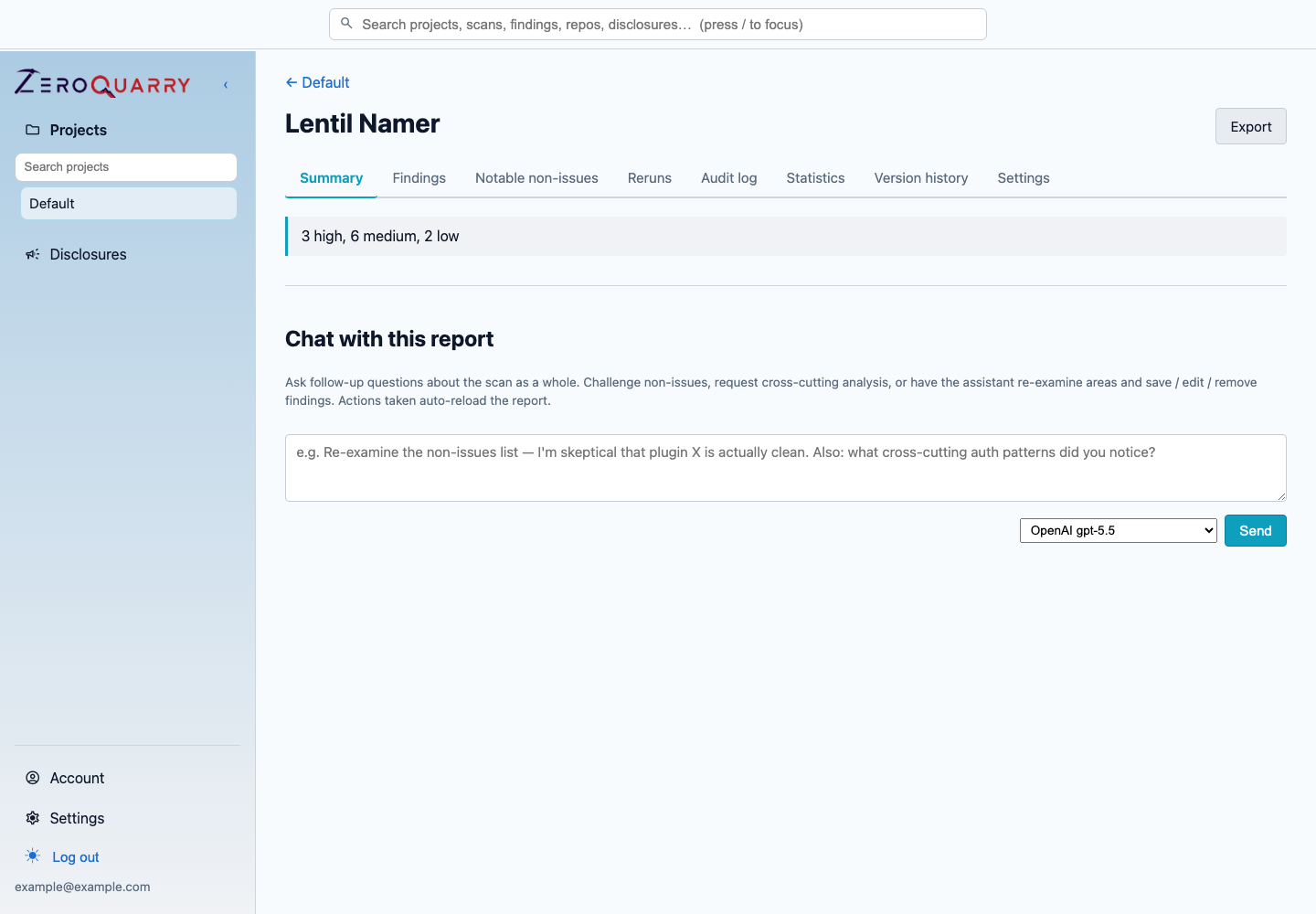The image size is (1316, 914).
Task: Go back to Default via arrow link
Action: click(x=317, y=82)
